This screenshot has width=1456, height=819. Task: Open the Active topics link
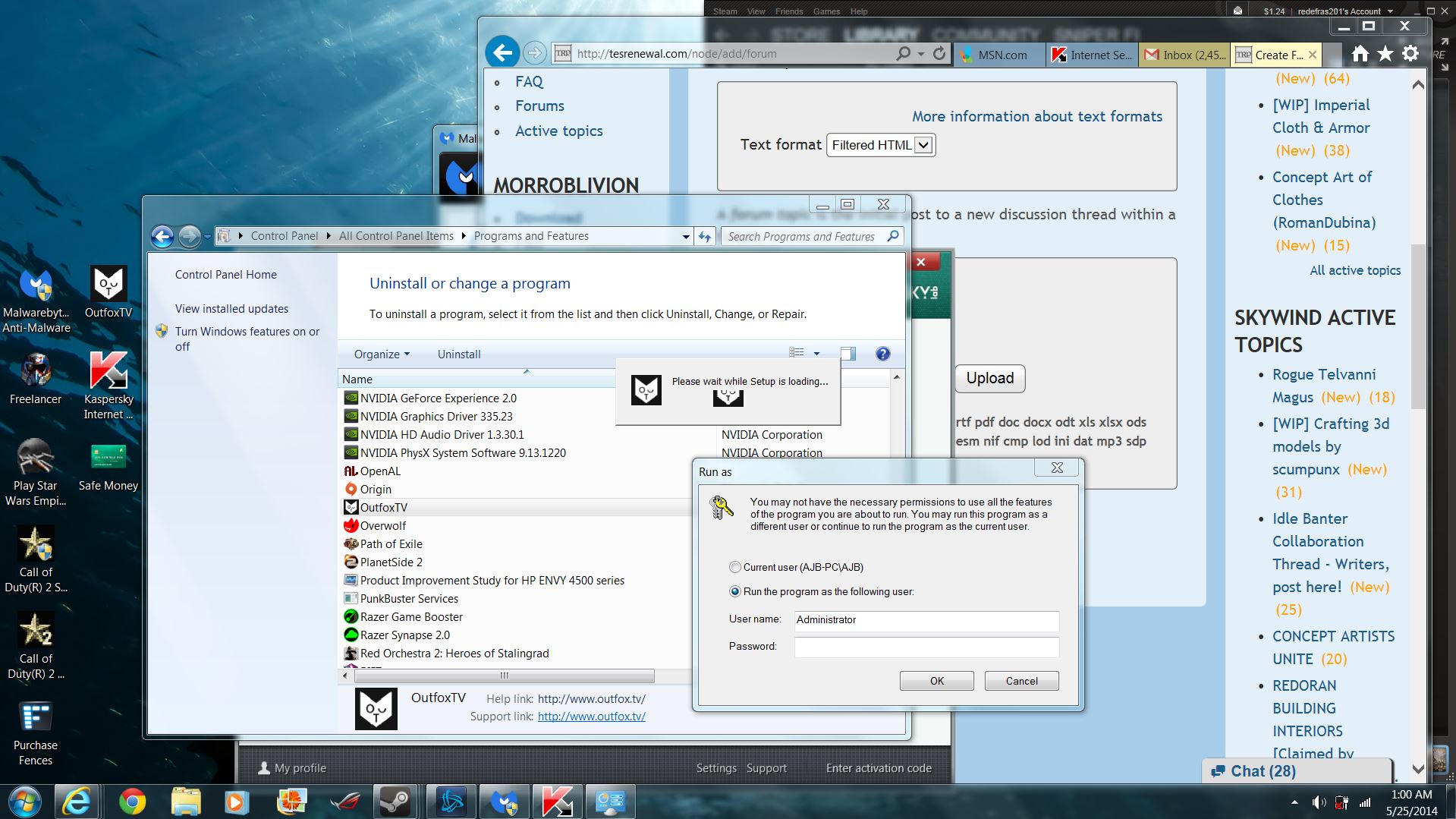tap(559, 131)
